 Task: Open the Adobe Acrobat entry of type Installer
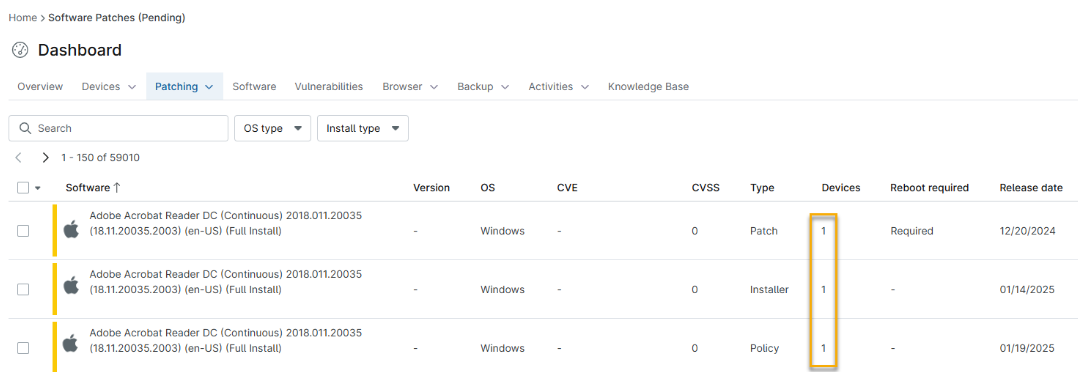226,282
